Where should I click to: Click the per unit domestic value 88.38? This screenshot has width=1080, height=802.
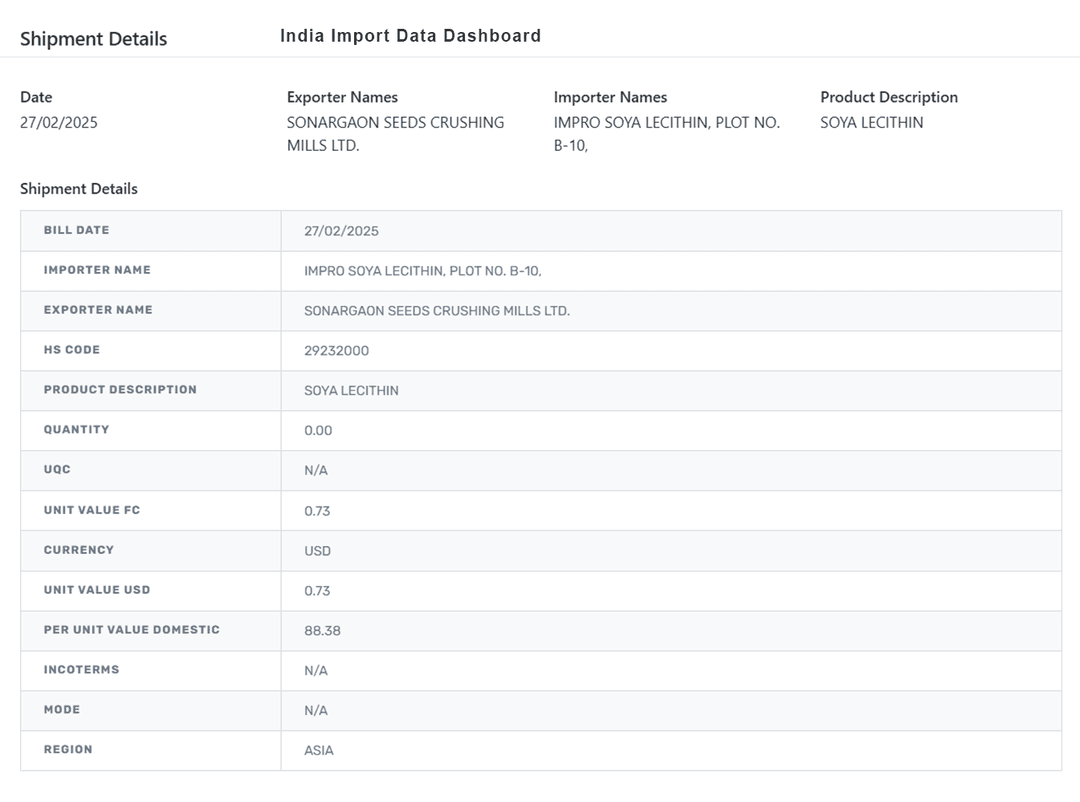point(322,631)
